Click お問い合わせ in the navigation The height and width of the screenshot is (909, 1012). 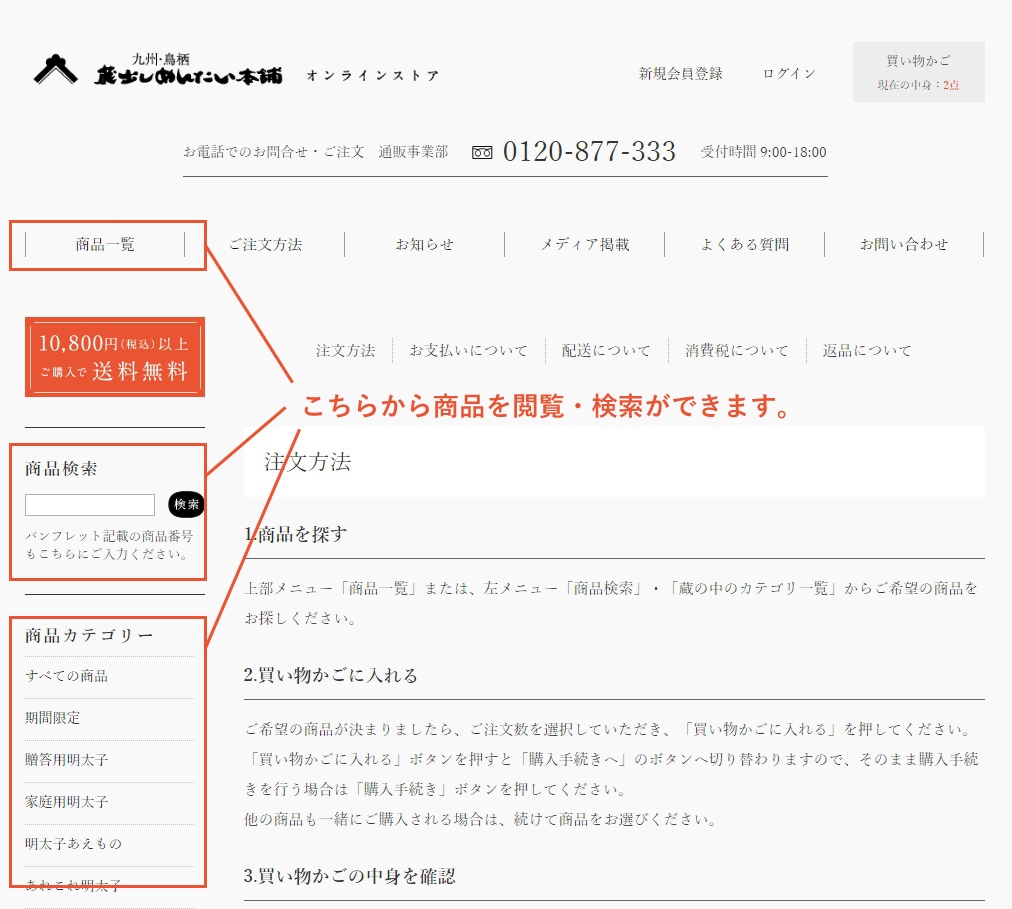click(904, 245)
